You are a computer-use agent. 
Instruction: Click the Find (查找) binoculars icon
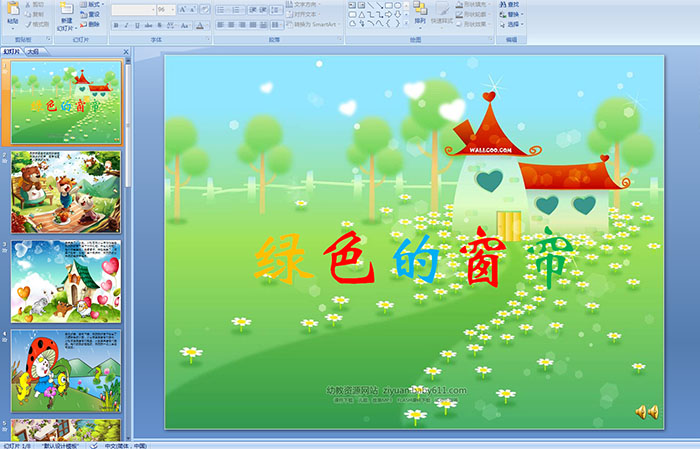coord(512,4)
